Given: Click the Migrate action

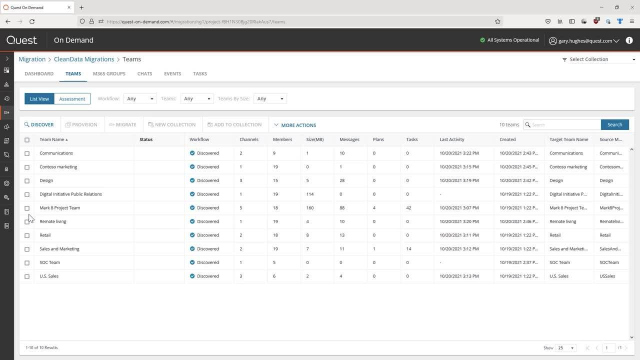Looking at the screenshot, I should coord(122,125).
